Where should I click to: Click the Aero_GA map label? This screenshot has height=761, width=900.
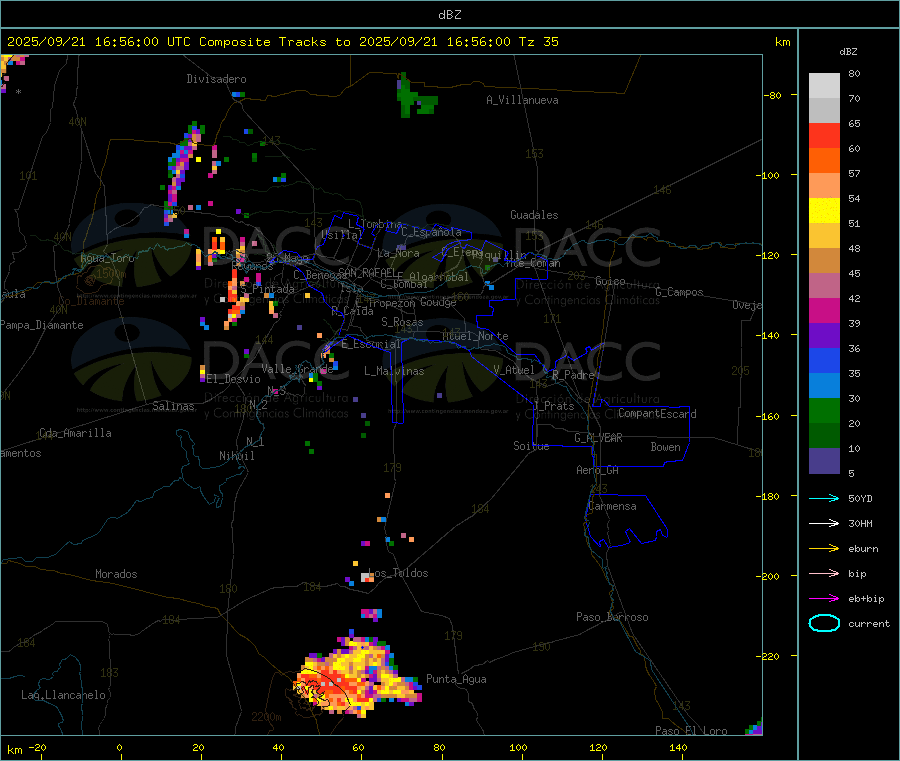click(597, 470)
